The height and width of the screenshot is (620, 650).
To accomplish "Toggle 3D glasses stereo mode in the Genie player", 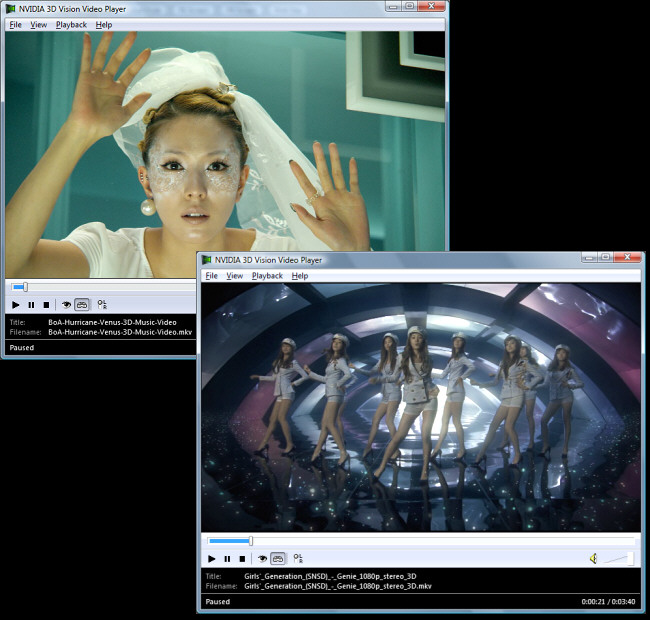I will coord(278,559).
